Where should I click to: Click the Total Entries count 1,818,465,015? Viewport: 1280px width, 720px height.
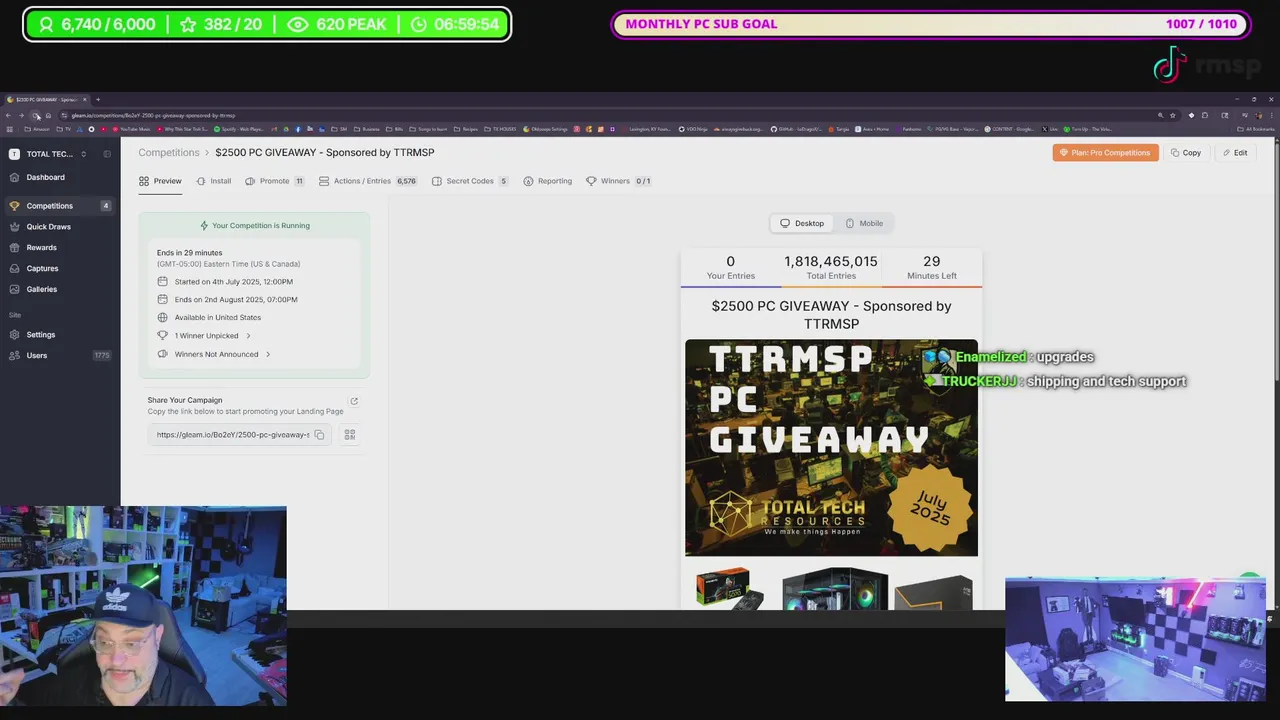click(x=831, y=261)
